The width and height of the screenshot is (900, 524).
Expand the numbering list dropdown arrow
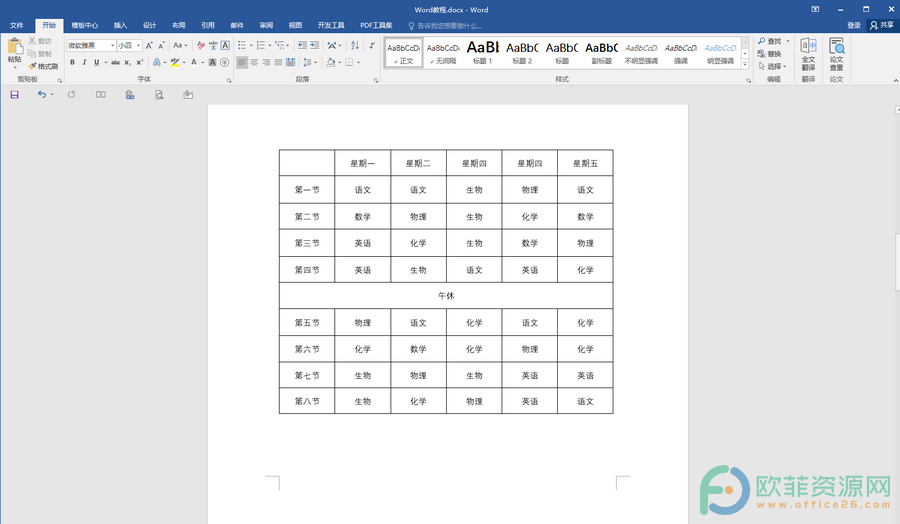point(270,45)
